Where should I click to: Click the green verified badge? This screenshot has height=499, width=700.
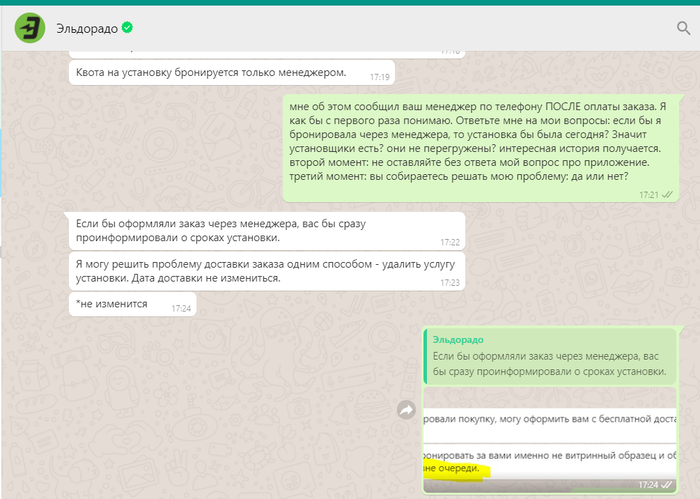coord(127,28)
